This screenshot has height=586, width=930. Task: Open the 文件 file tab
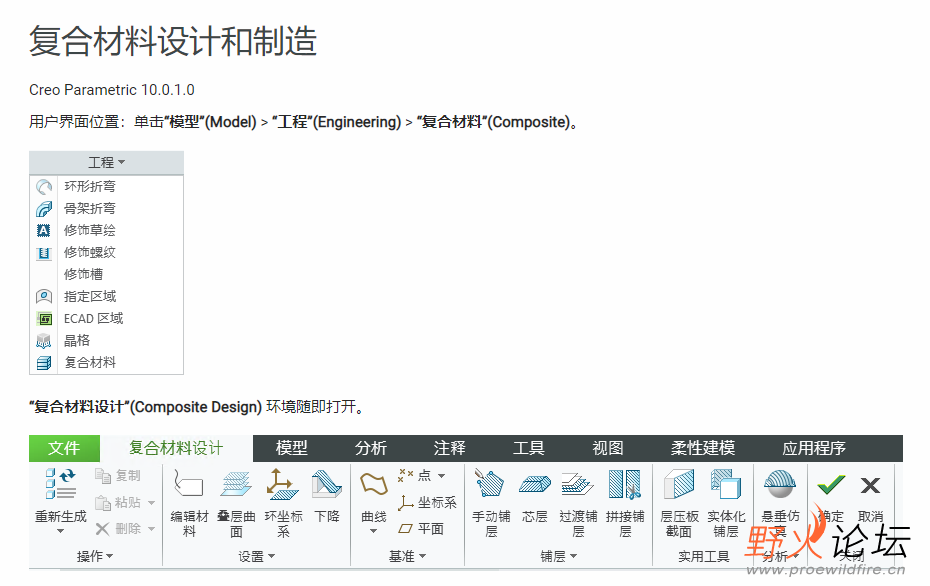[64, 448]
